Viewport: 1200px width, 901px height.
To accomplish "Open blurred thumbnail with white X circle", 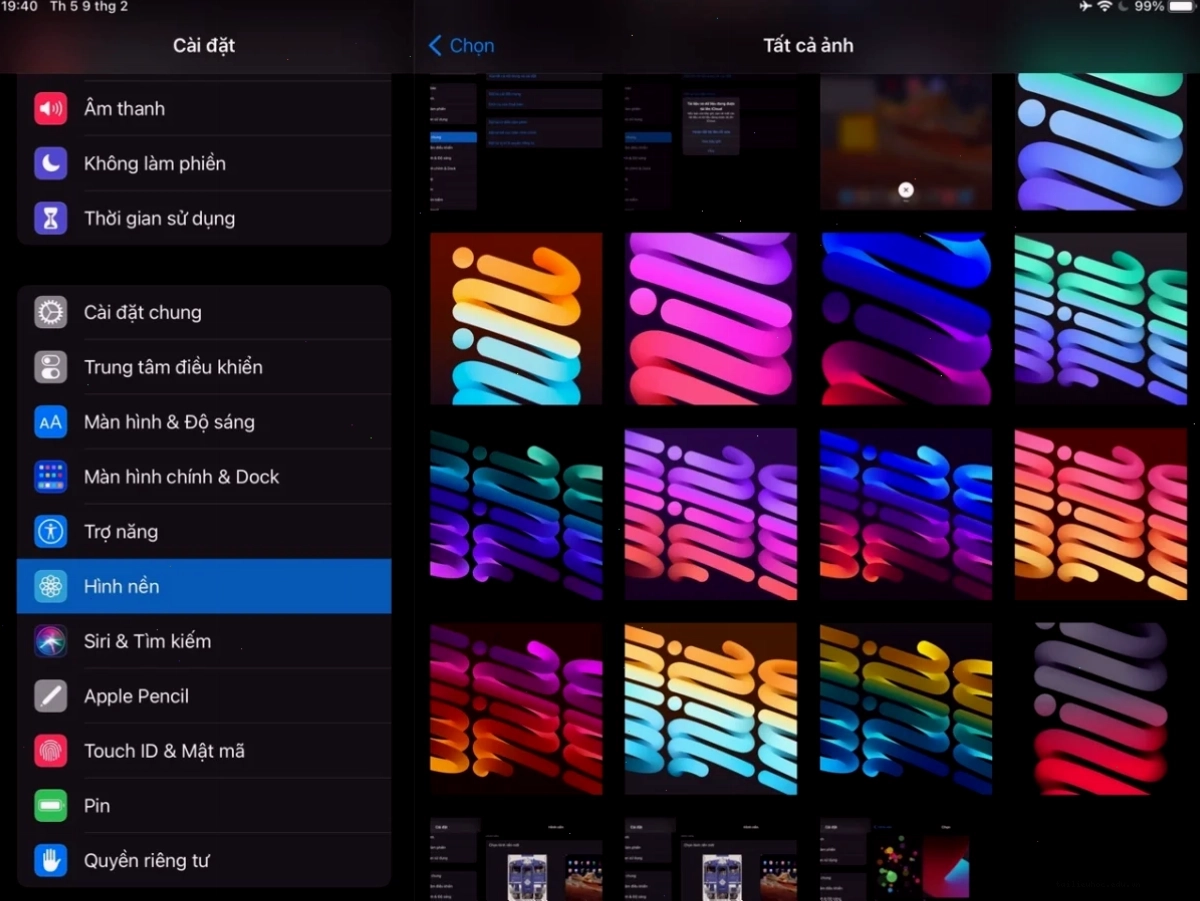I will click(x=906, y=141).
